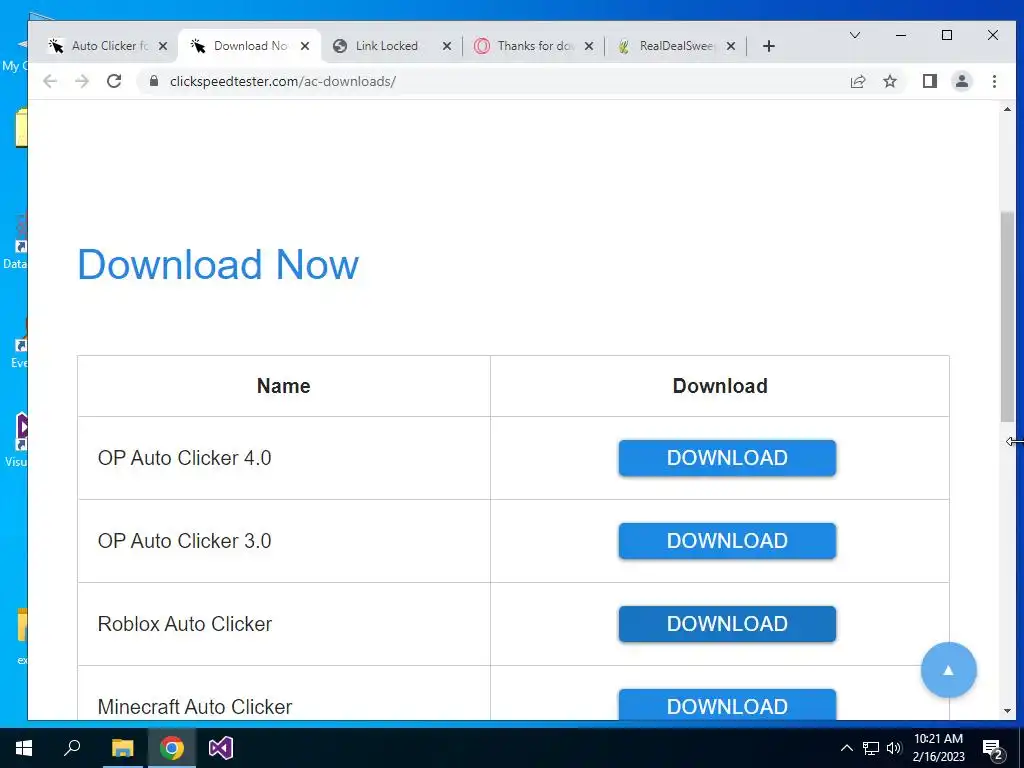The width and height of the screenshot is (1024, 768).
Task: Click the browser forward arrow
Action: pyautogui.click(x=82, y=81)
